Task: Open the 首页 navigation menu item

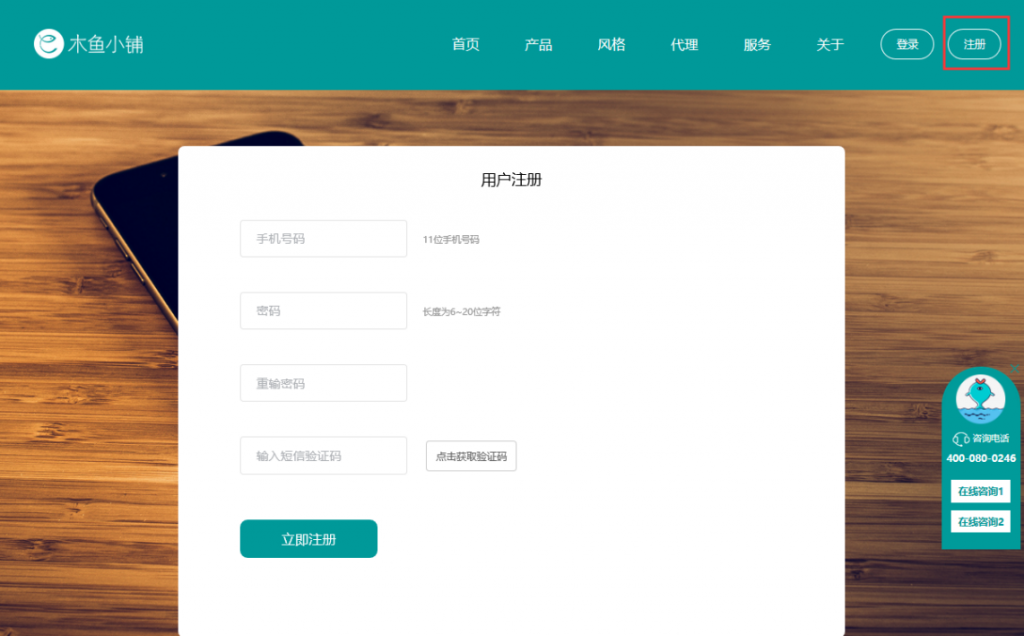Action: (x=464, y=44)
